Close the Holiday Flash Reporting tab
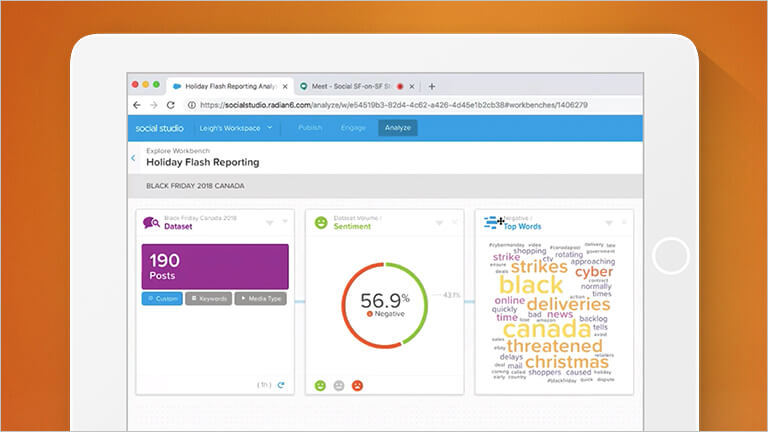Viewport: 768px width, 432px height. (x=285, y=86)
